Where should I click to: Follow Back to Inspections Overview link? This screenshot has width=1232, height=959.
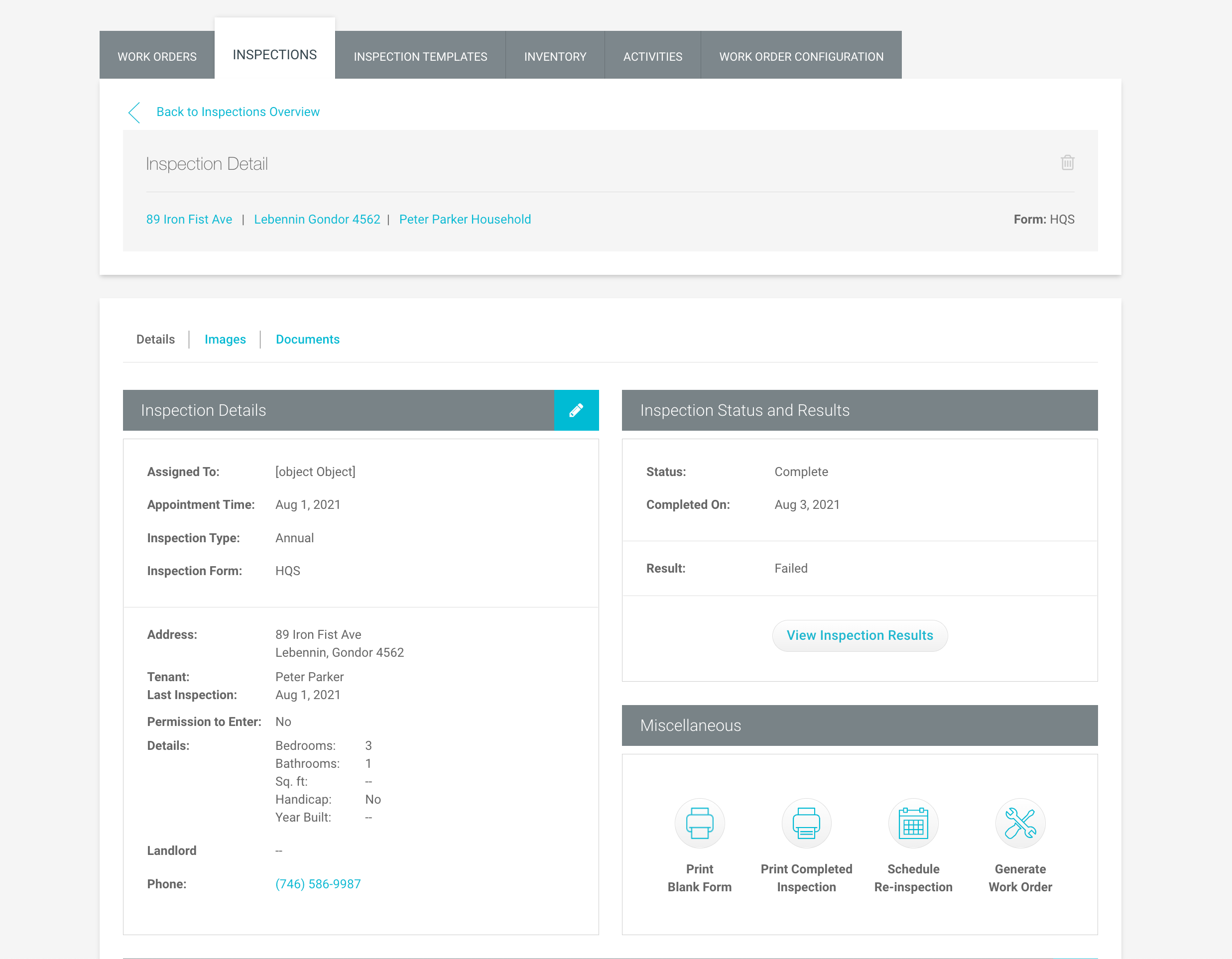click(238, 112)
